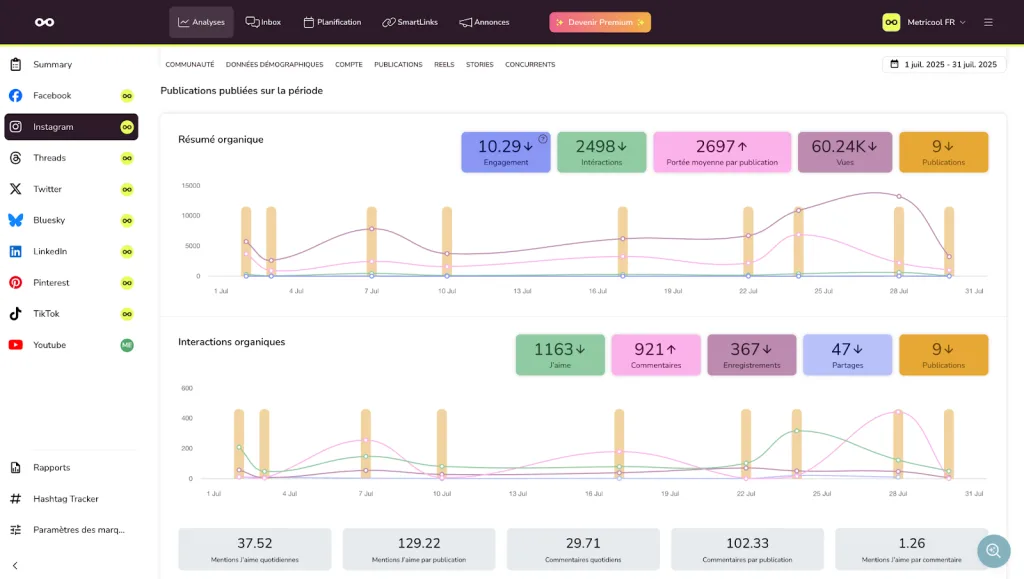This screenshot has height=579, width=1024.
Task: Open the Concurrents tab
Action: tap(529, 64)
